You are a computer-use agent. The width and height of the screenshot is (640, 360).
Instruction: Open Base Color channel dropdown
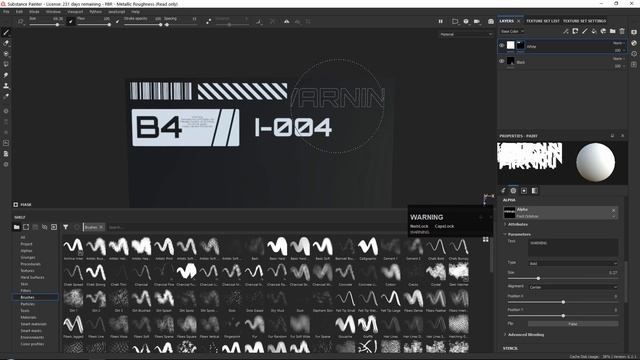coord(512,31)
